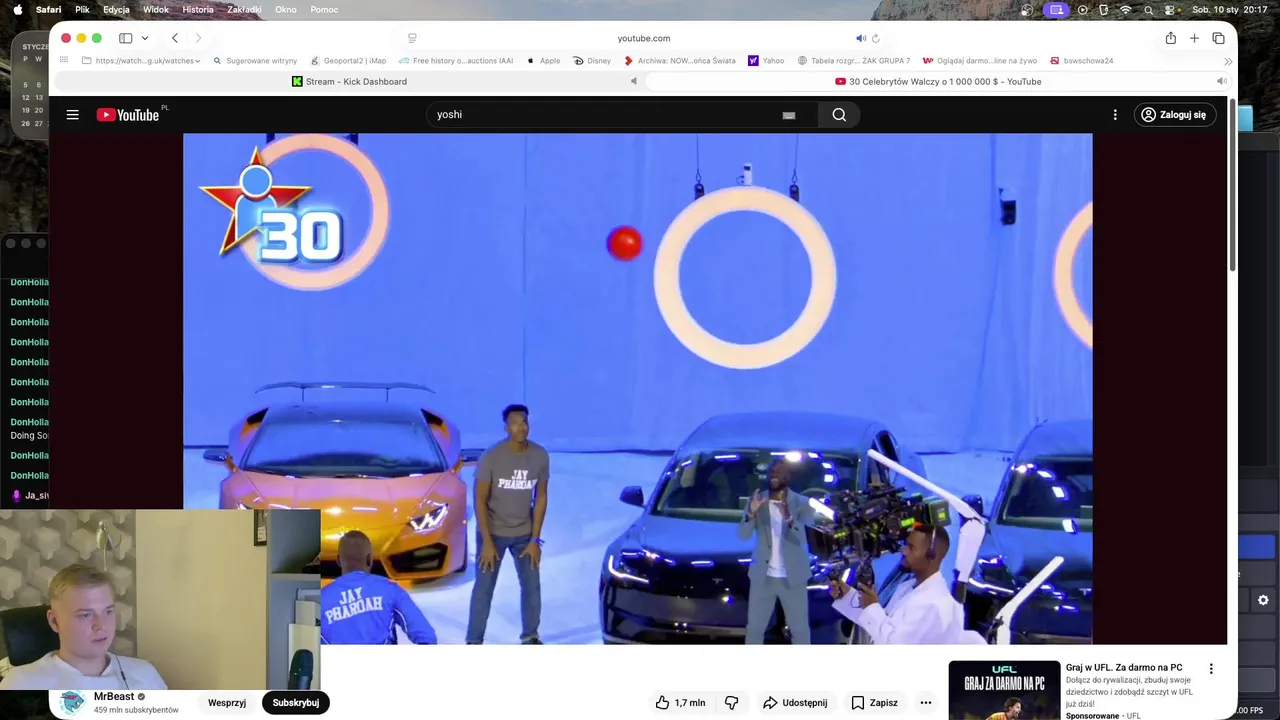Open the Geoportal2 iMap bookmark
This screenshot has height=720, width=1280.
pyautogui.click(x=348, y=61)
